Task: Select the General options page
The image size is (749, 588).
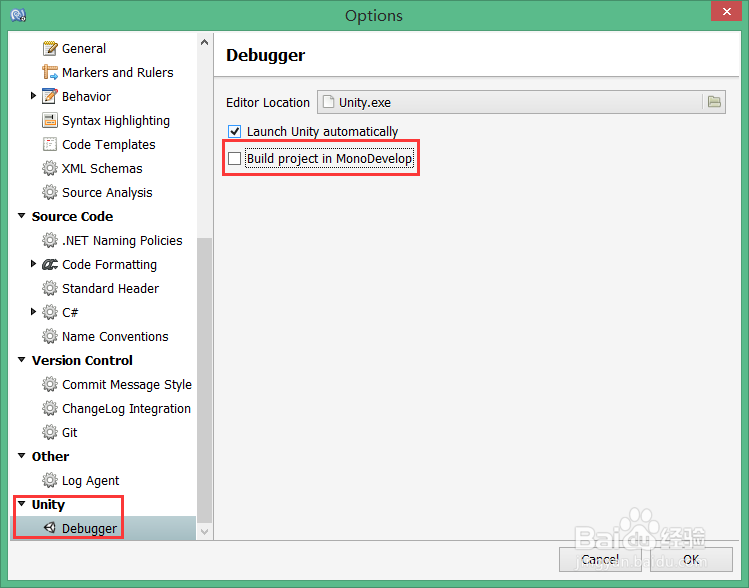Action: pos(84,49)
